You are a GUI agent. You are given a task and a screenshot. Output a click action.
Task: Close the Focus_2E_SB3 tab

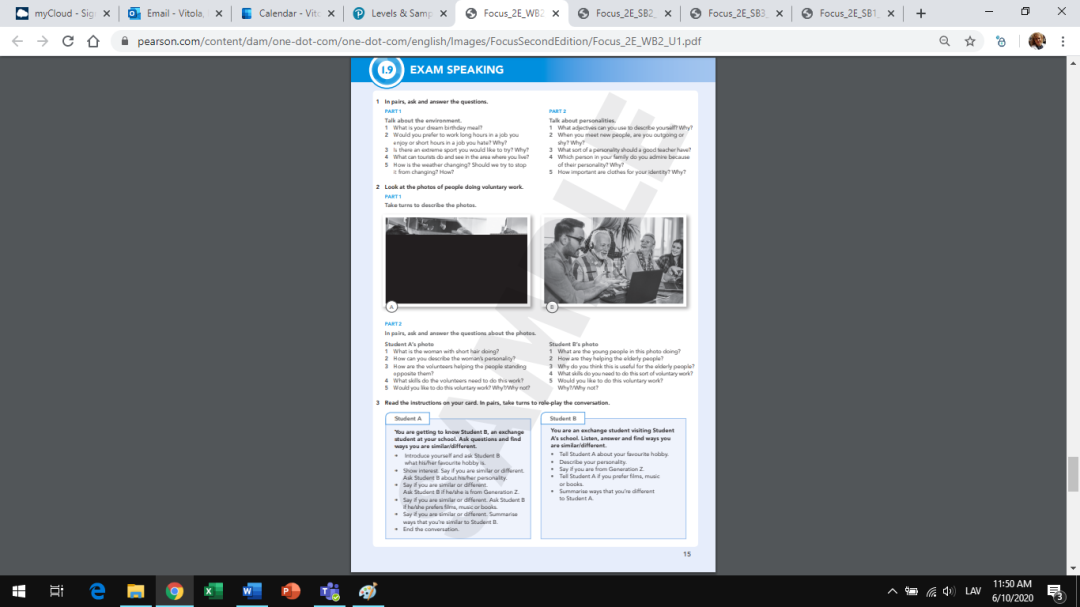[779, 13]
